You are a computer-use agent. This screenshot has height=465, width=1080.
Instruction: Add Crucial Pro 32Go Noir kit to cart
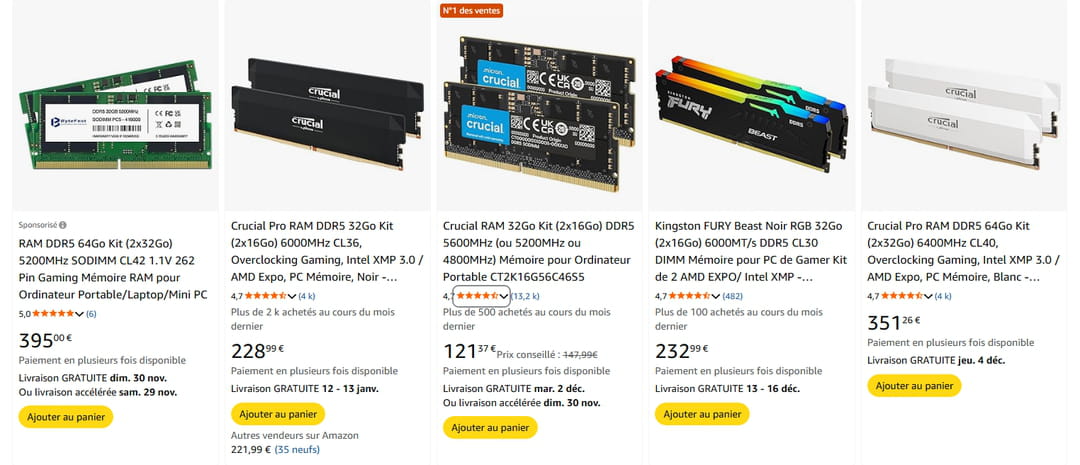[277, 414]
